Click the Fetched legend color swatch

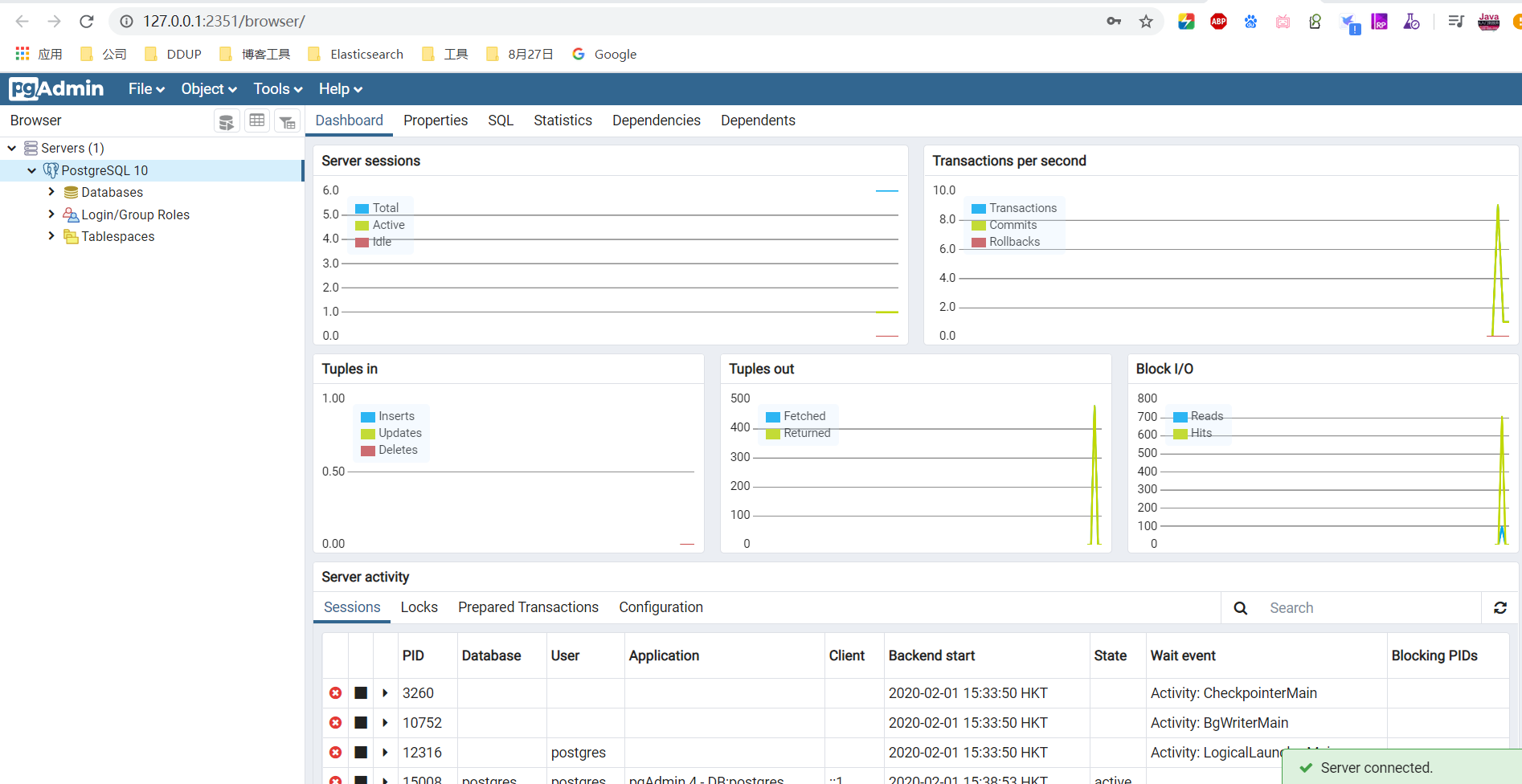click(x=773, y=417)
